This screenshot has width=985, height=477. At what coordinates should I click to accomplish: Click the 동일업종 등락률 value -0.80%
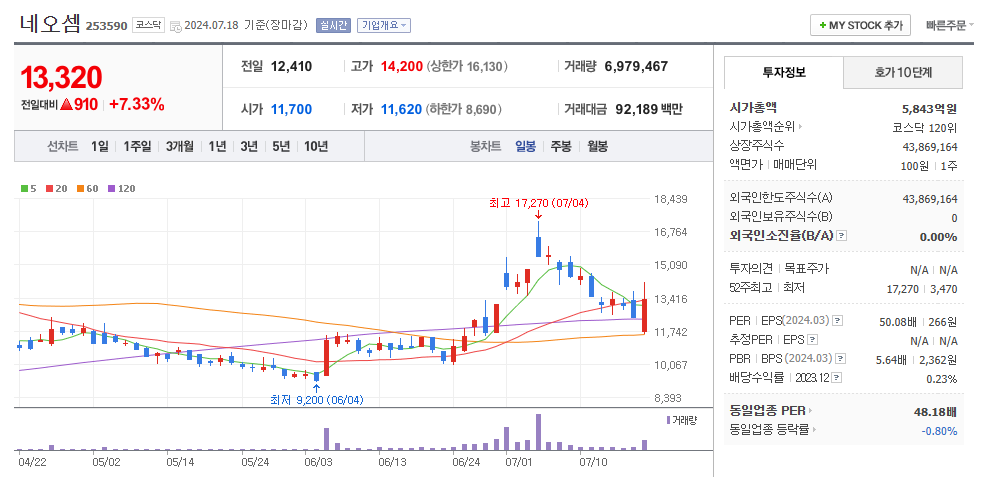click(x=939, y=430)
